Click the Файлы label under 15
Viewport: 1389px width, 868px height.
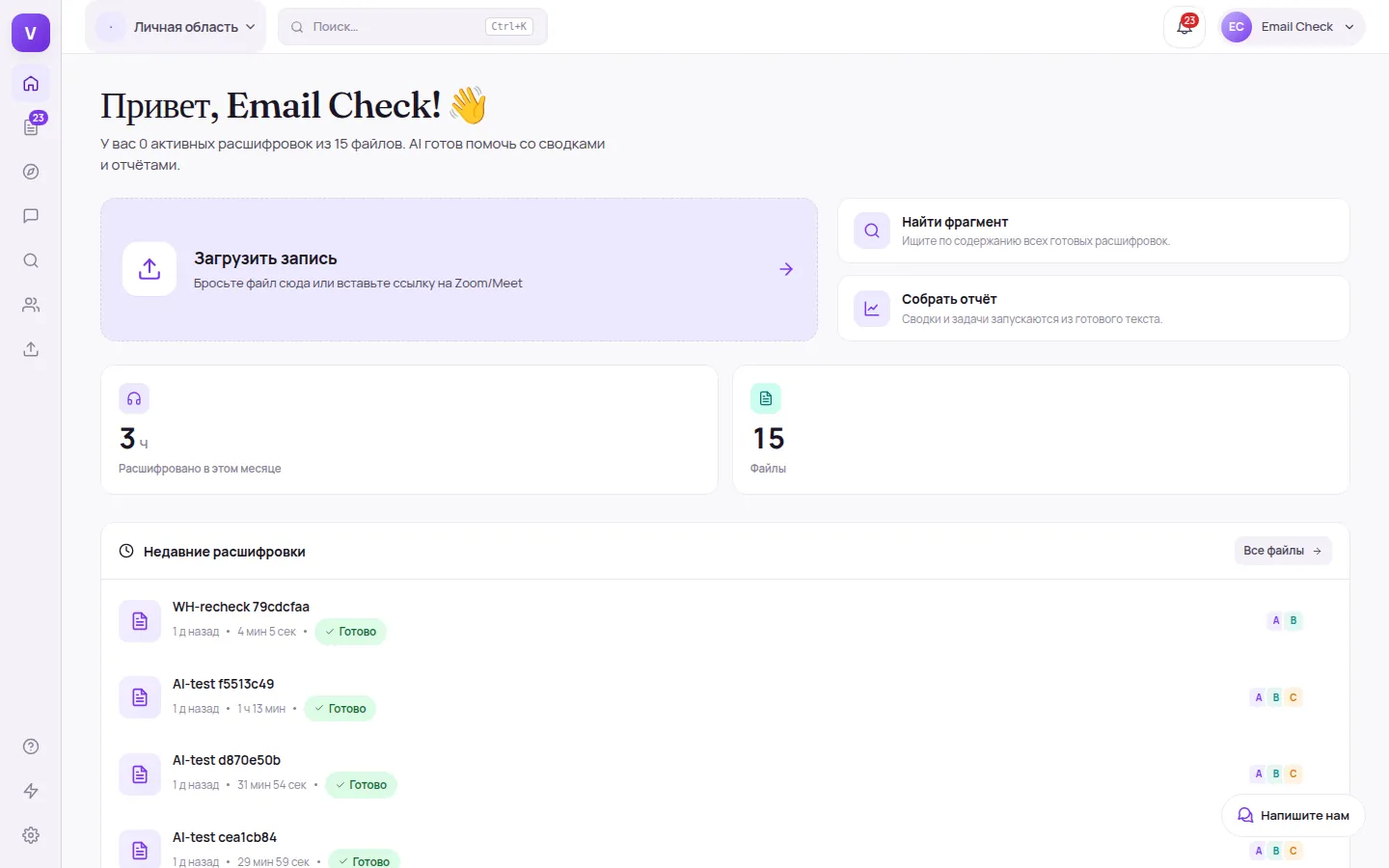point(768,469)
